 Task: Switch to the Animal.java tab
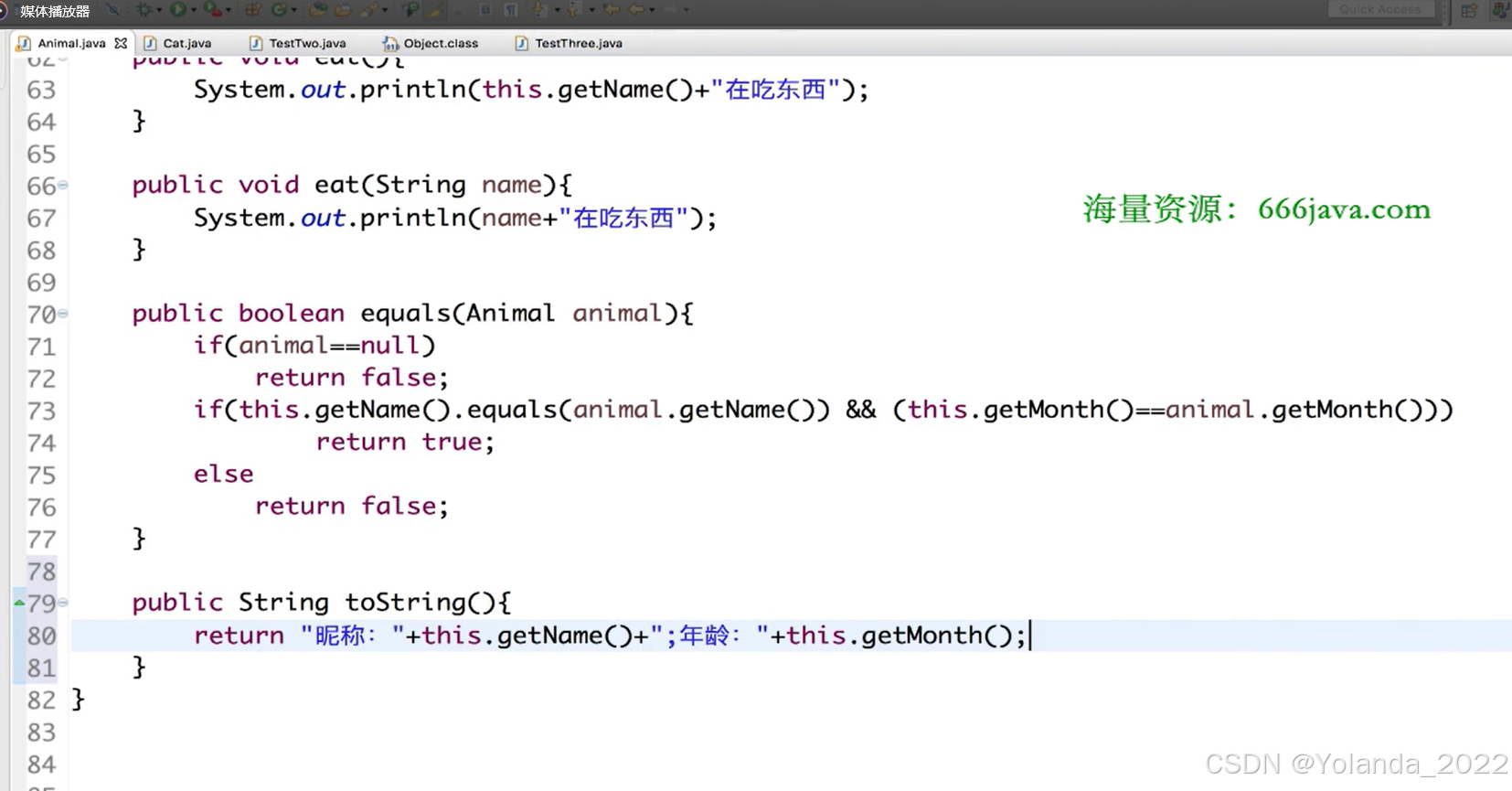(71, 43)
